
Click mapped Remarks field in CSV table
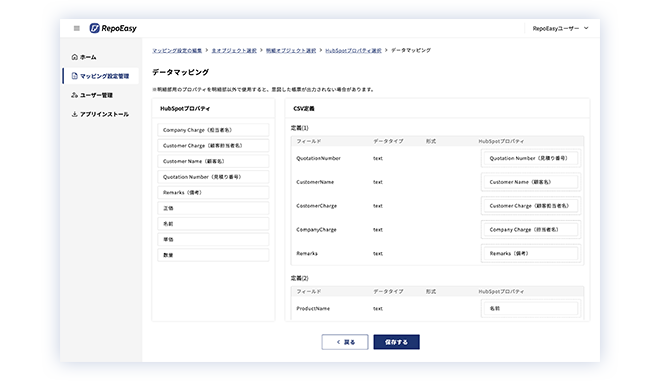point(531,253)
